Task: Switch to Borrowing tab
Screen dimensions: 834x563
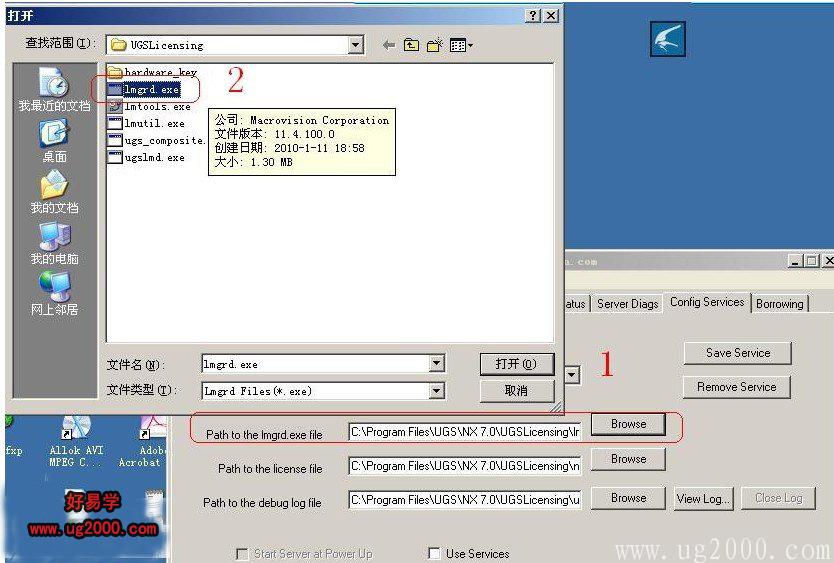Action: (x=780, y=304)
